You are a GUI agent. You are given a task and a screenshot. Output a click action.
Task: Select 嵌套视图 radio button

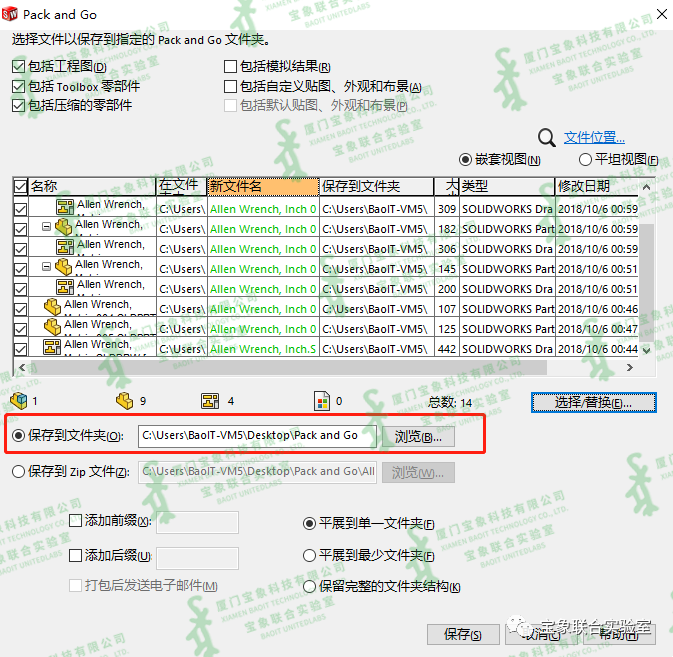pos(465,160)
